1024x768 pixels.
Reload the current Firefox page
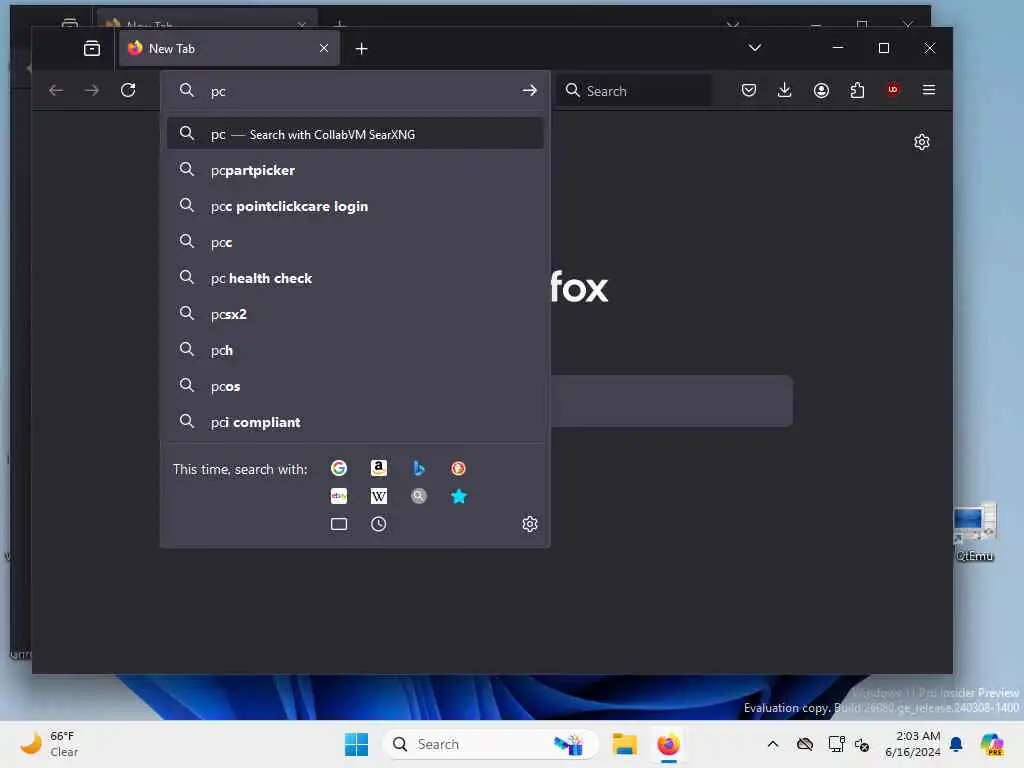[128, 90]
